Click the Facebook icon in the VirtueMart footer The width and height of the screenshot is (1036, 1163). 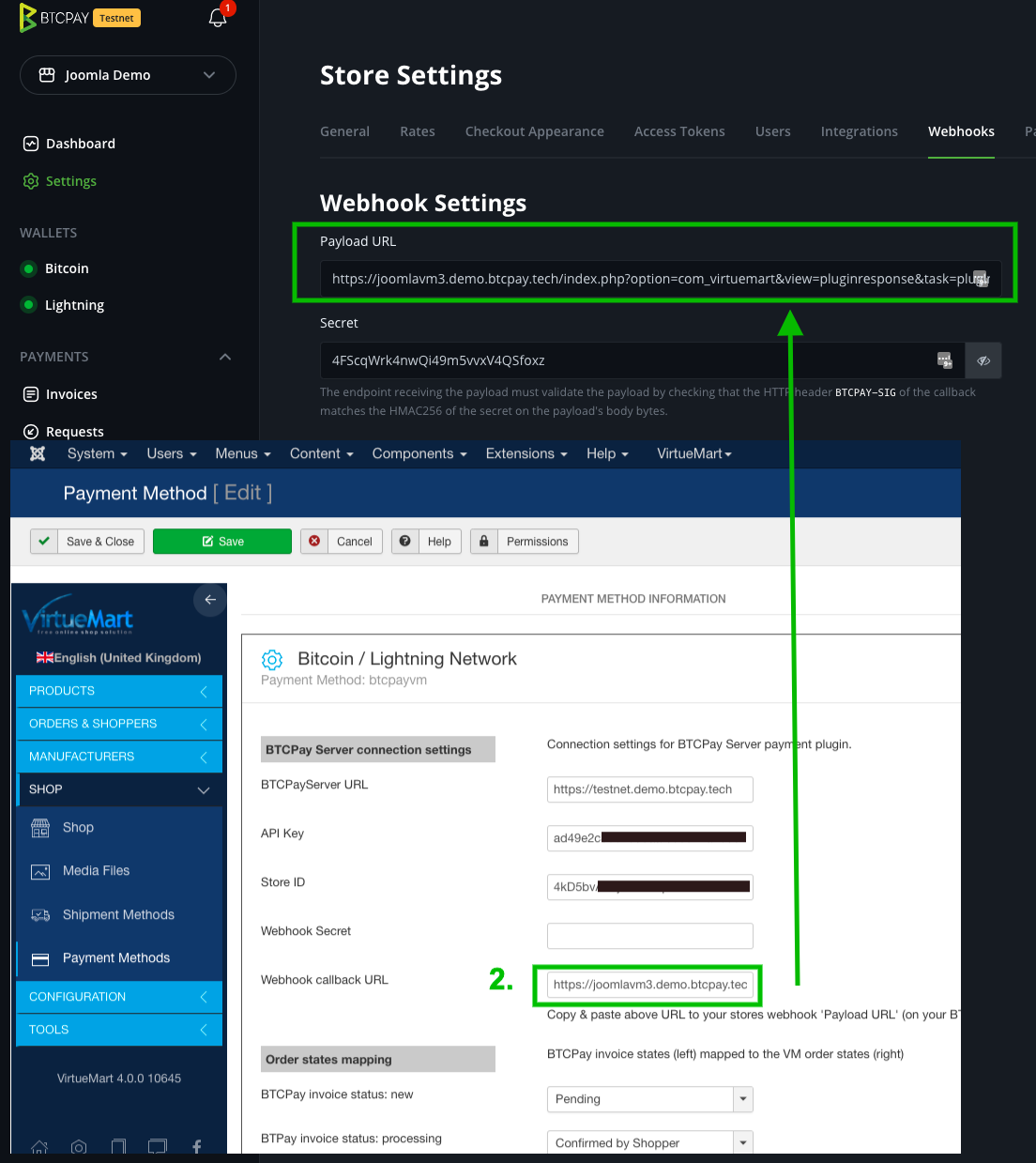(196, 1145)
